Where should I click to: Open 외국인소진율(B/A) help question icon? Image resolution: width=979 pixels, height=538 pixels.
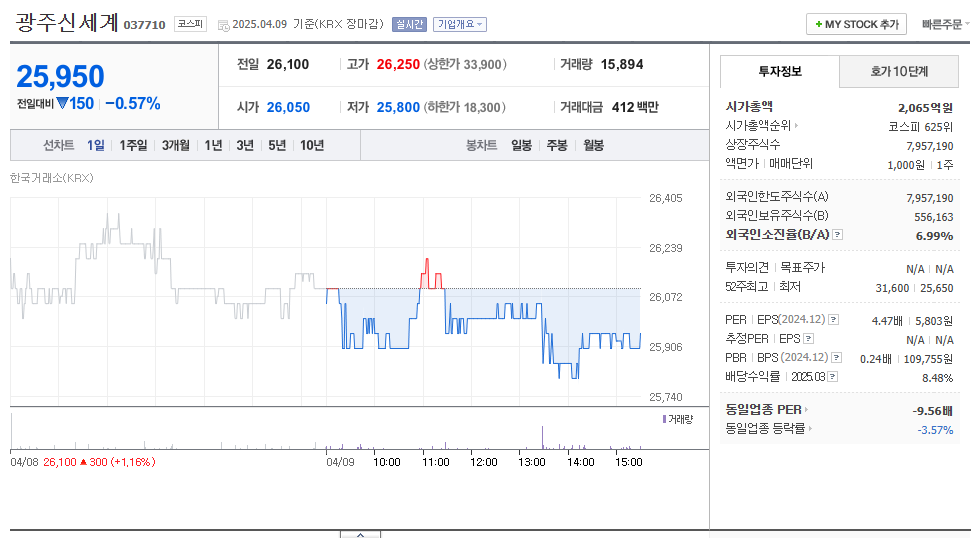click(x=838, y=235)
